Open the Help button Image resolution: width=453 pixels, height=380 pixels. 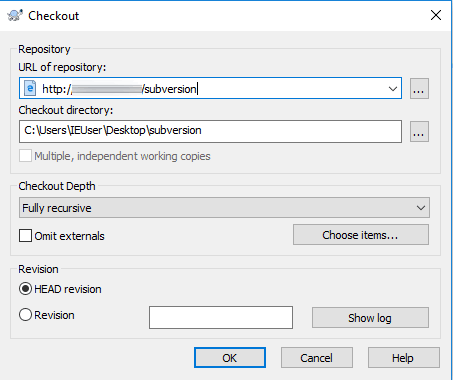point(403,358)
